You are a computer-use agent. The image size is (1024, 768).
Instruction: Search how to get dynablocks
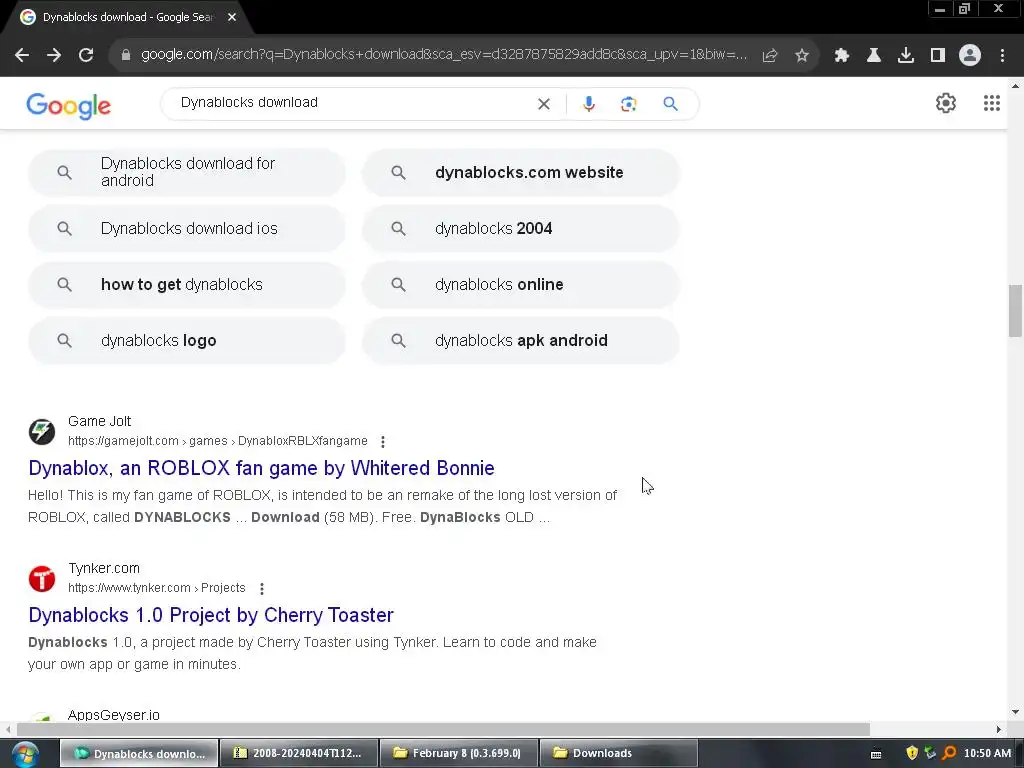tap(187, 285)
